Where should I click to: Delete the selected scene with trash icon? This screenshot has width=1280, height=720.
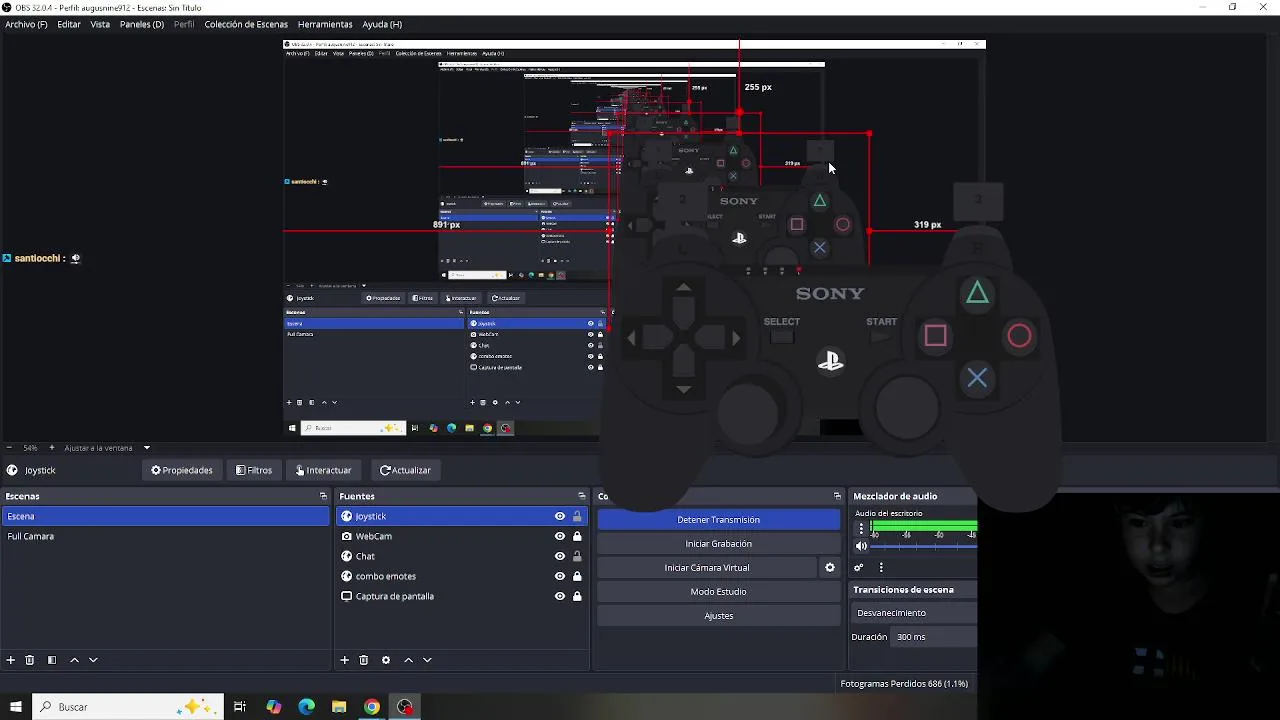pos(30,660)
